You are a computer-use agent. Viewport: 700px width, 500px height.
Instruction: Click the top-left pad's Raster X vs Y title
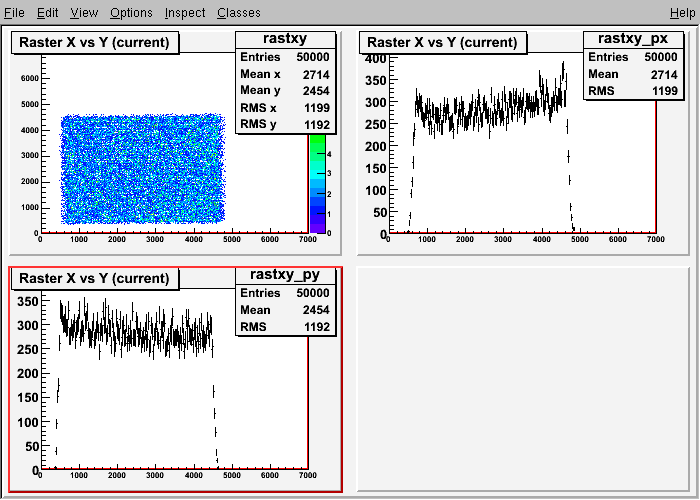(95, 42)
